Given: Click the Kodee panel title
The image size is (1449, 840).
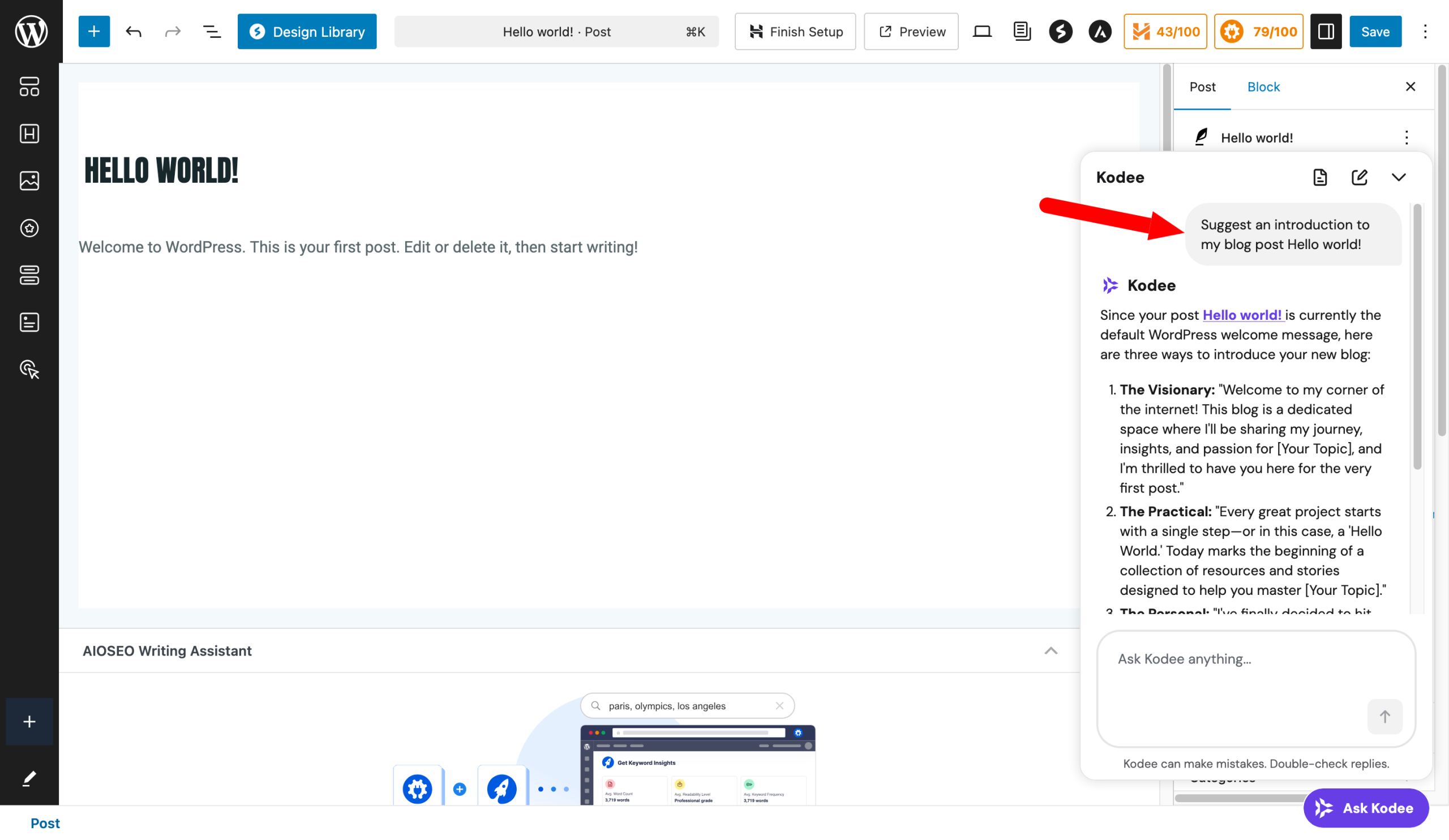Looking at the screenshot, I should (1120, 177).
